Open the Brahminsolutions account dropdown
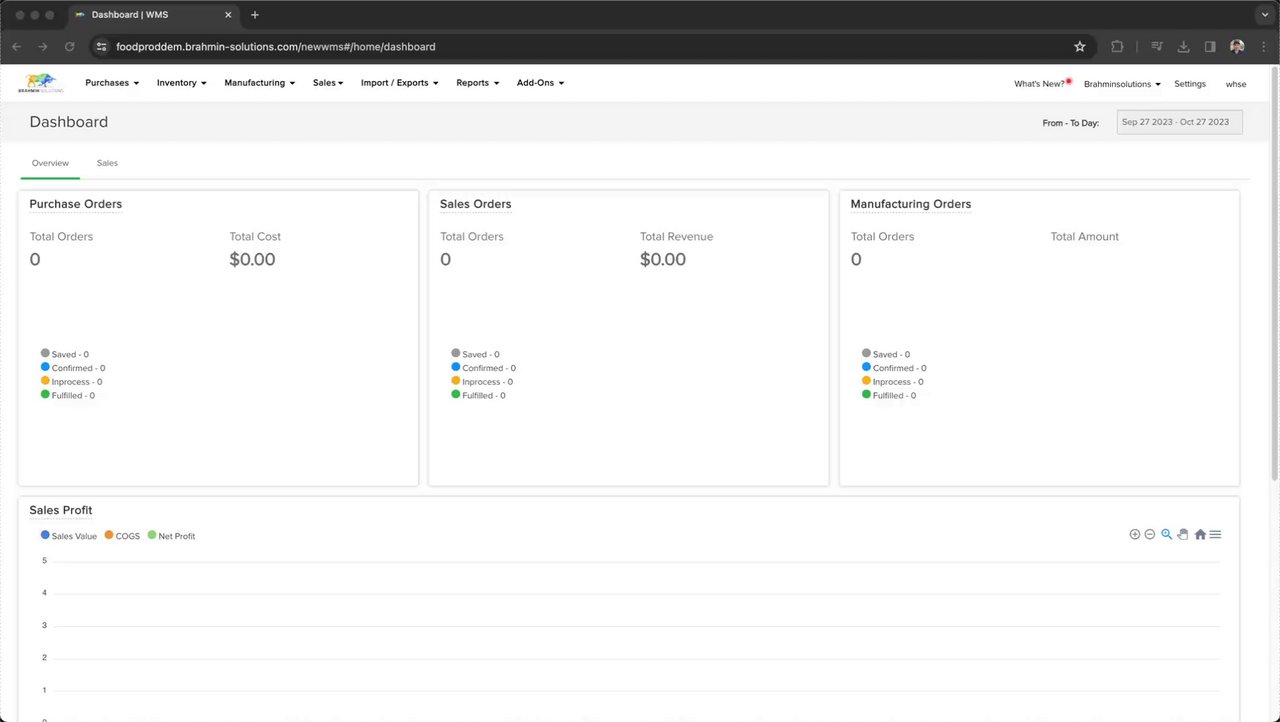This screenshot has height=722, width=1280. click(x=1122, y=84)
